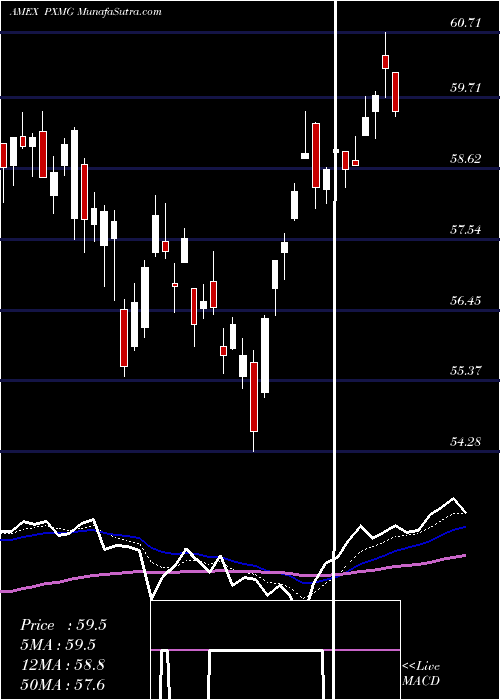Viewport: 500px width, 700px height.
Task: Click the 12MA : 58.8 readout
Action: [62, 665]
